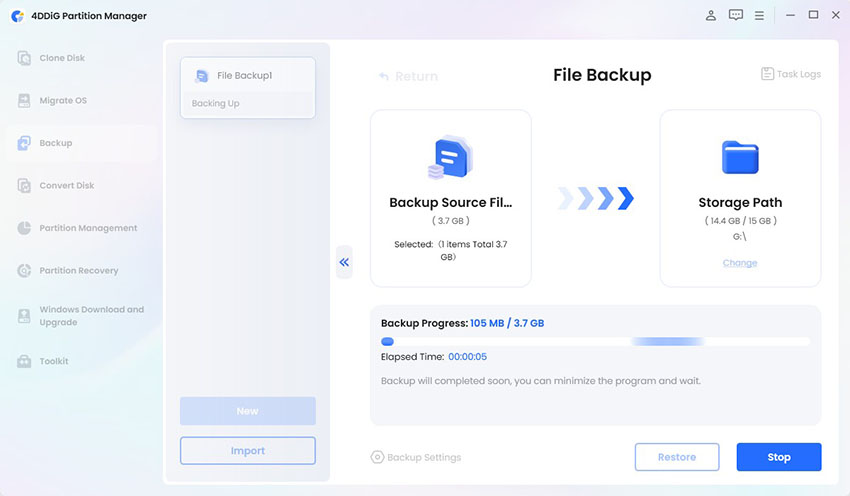The image size is (850, 496).
Task: Click the "( 14.4 GB / 15 GB )" text
Action: [x=740, y=221]
